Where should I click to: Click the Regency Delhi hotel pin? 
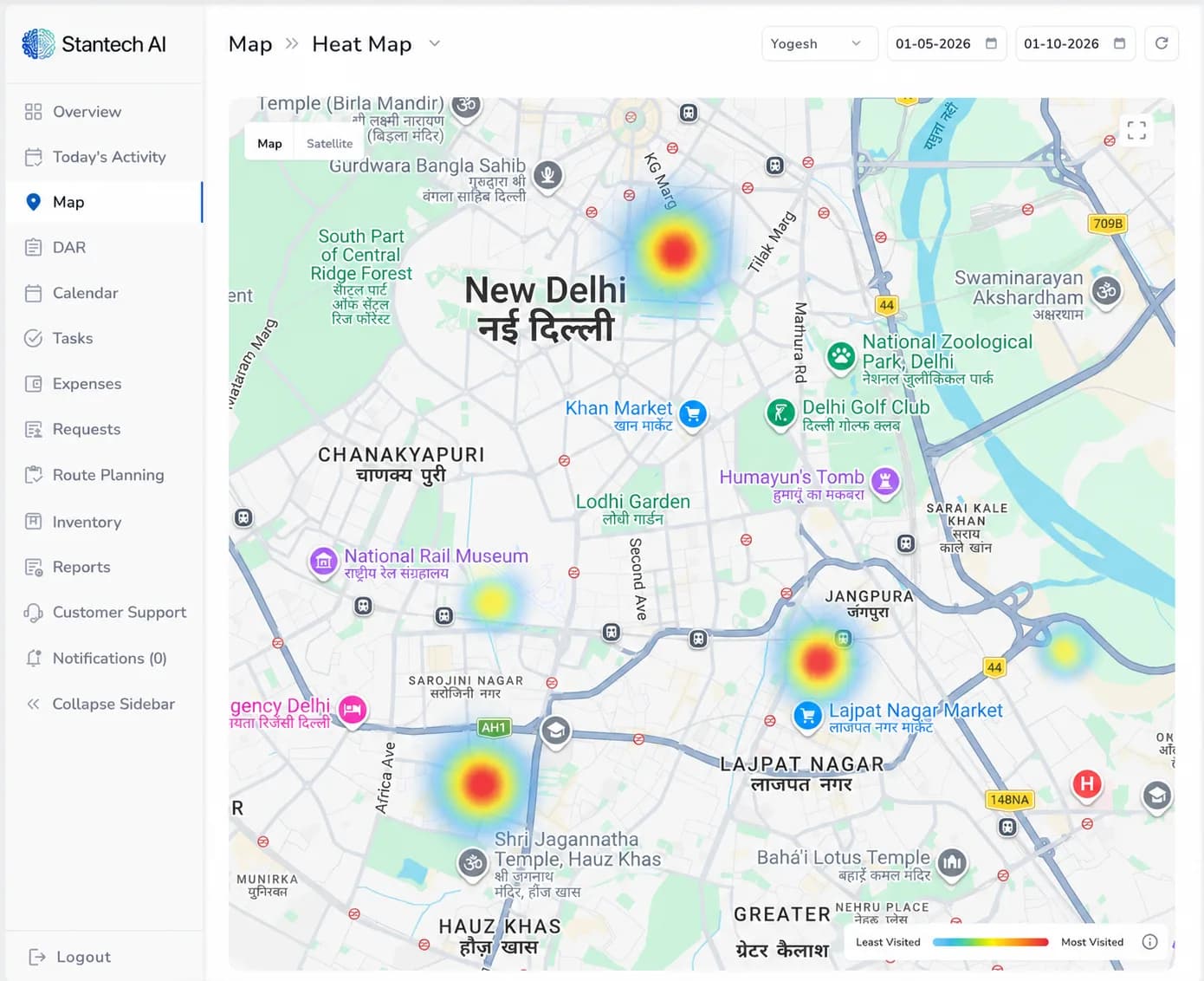(352, 711)
